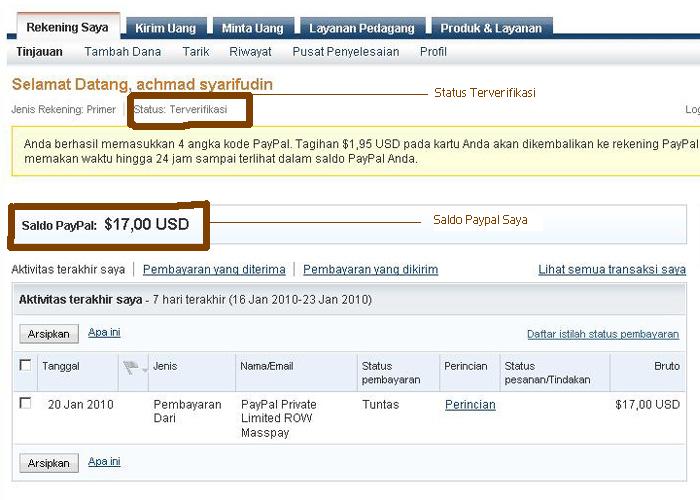Screen dimensions: 700x500
Task: Click the yellow PayPal code notification message
Action: point(356,151)
